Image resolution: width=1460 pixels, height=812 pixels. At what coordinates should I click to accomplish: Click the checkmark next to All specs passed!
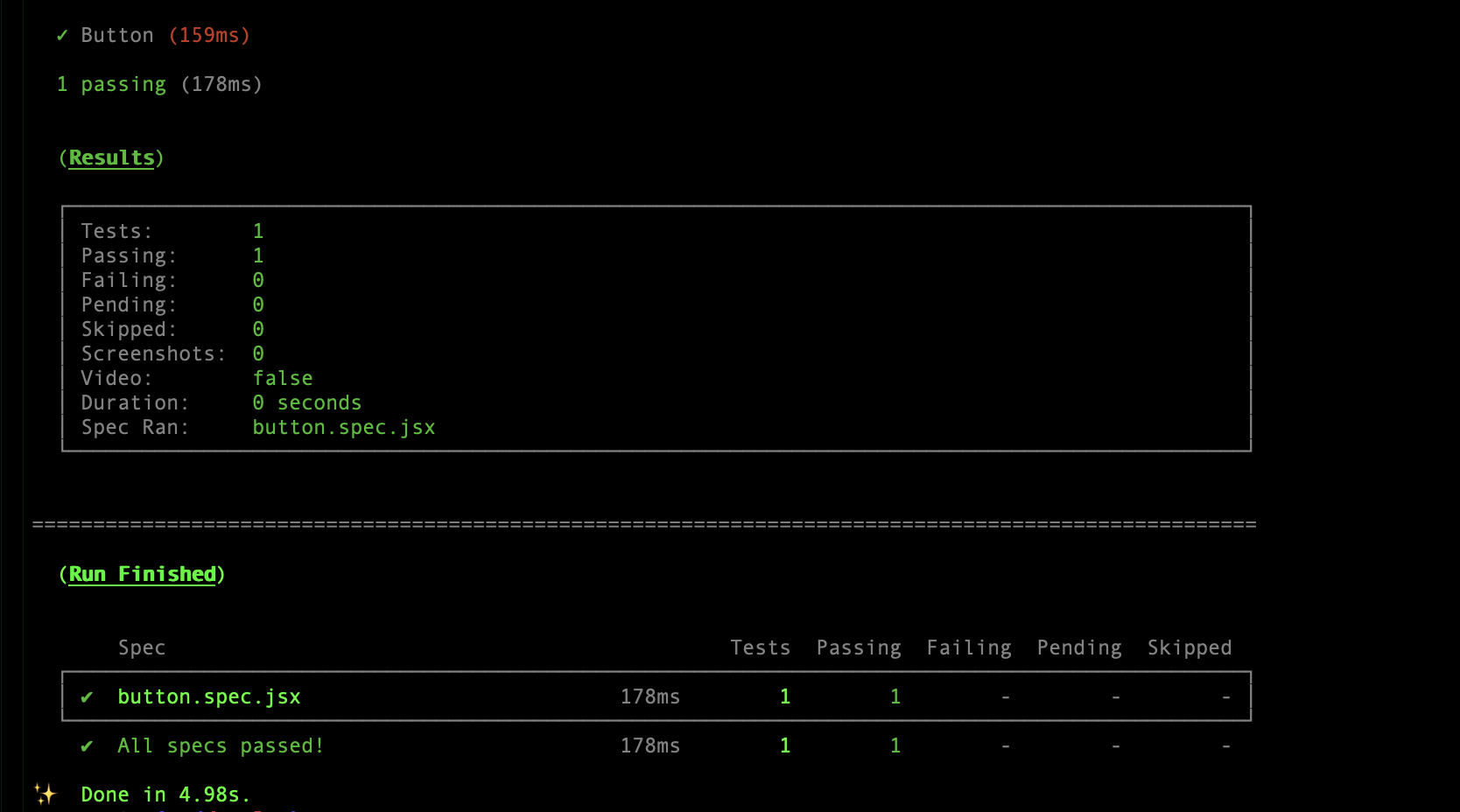tap(87, 745)
